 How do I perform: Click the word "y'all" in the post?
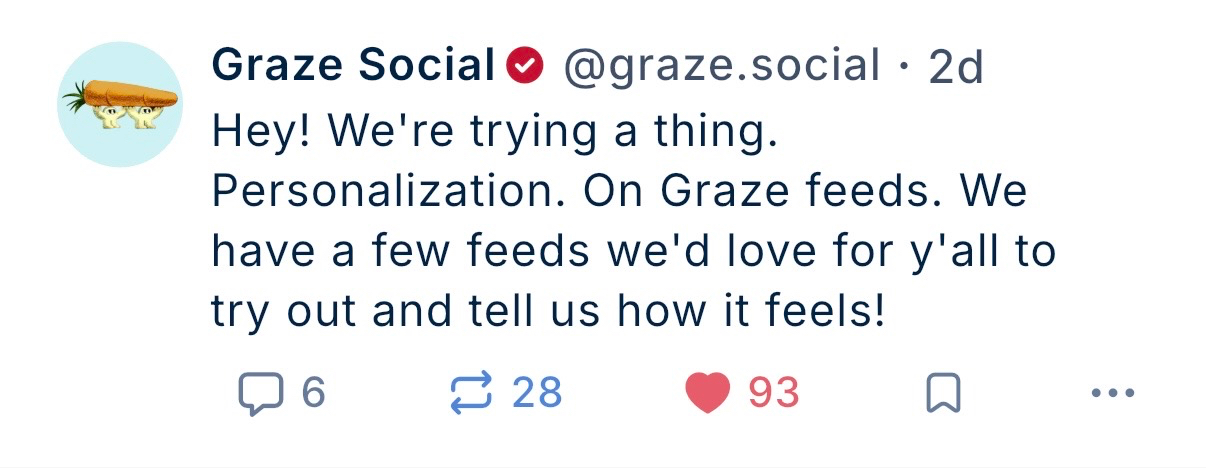pos(948,252)
